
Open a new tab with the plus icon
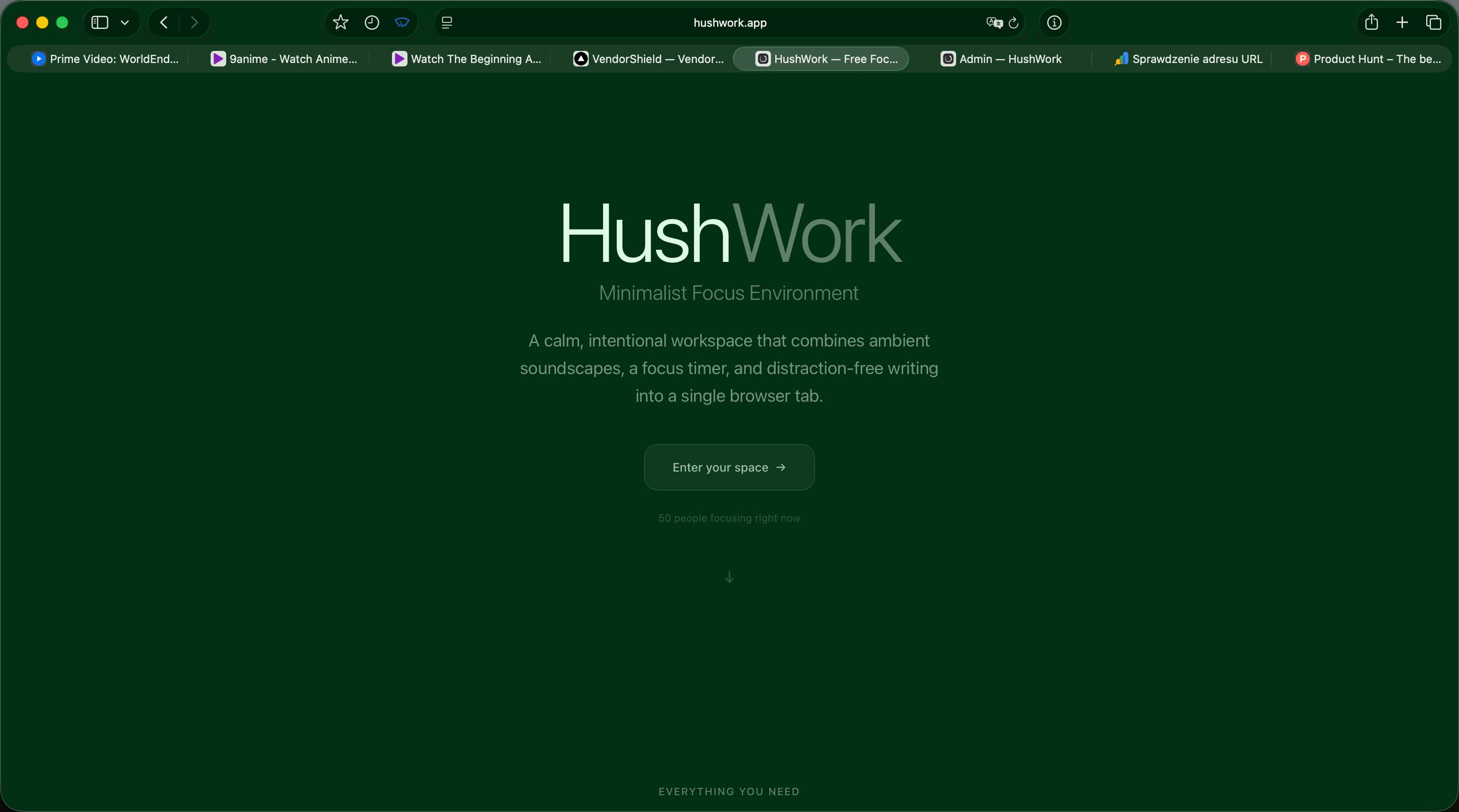pos(1402,22)
